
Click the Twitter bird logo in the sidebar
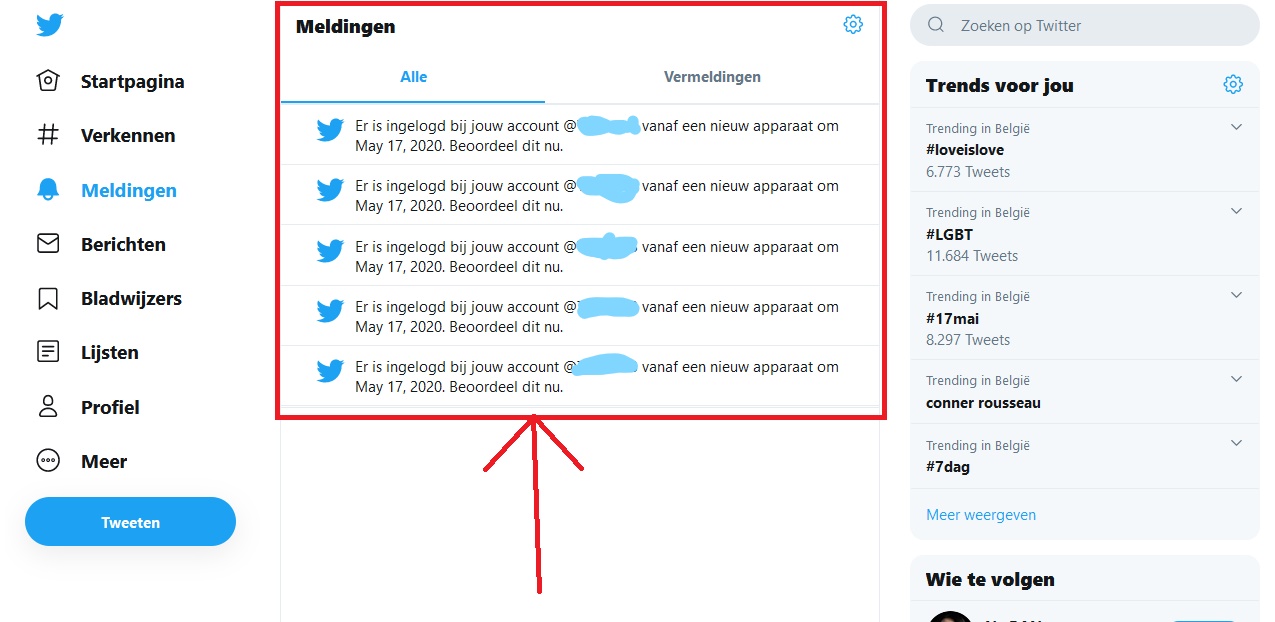(49, 25)
